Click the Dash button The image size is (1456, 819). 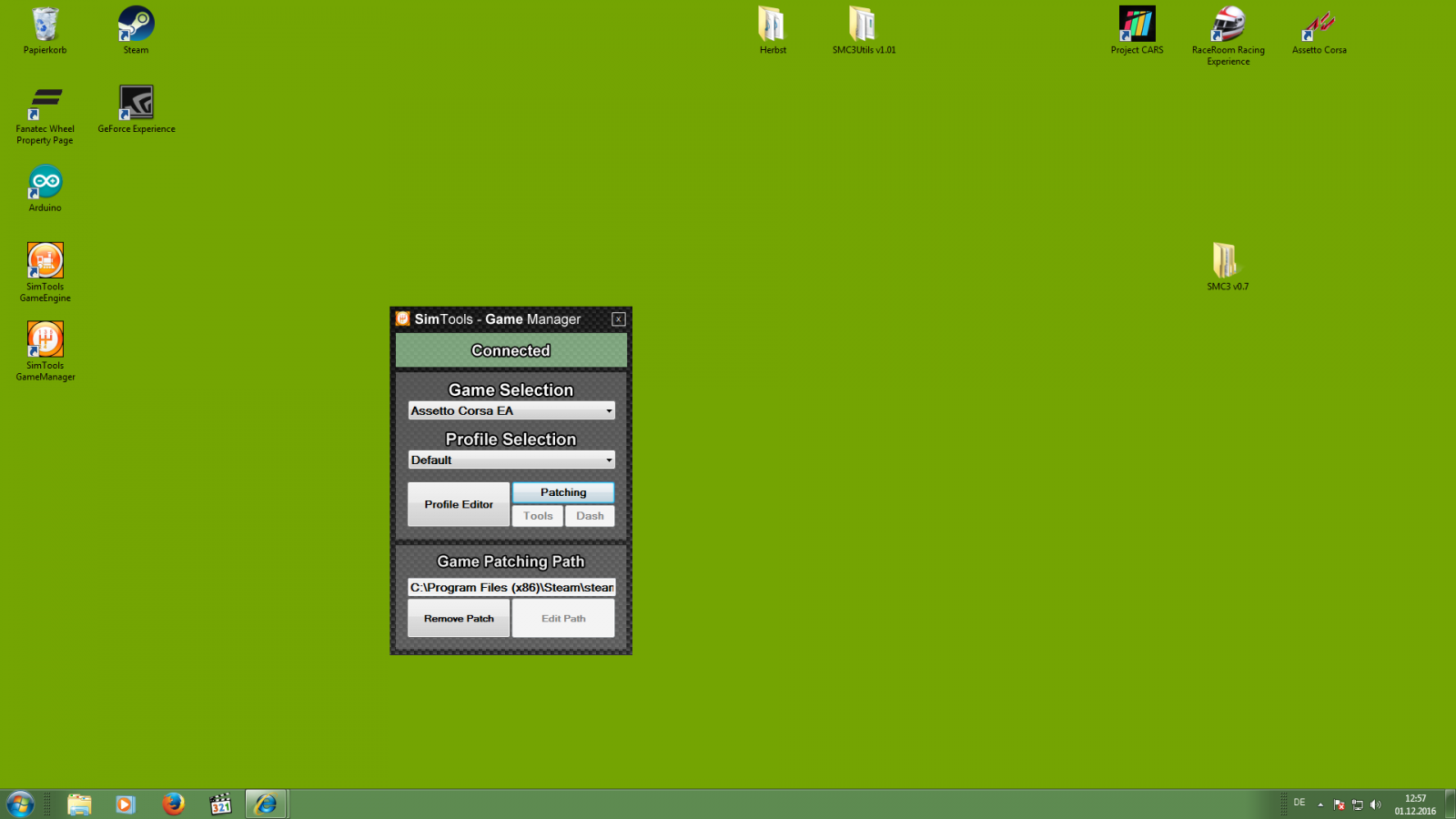[x=590, y=516]
